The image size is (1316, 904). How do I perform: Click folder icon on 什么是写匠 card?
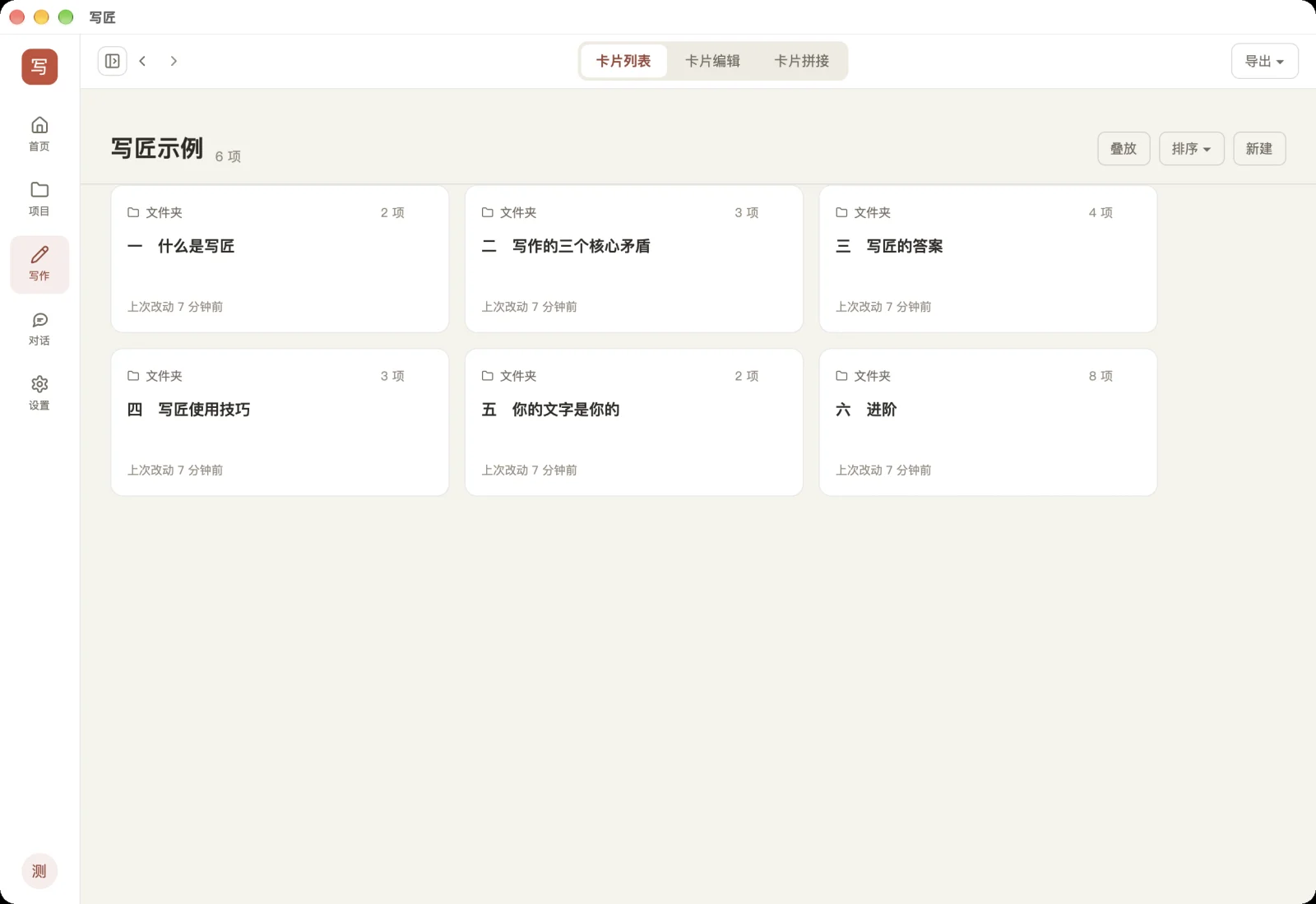[133, 212]
